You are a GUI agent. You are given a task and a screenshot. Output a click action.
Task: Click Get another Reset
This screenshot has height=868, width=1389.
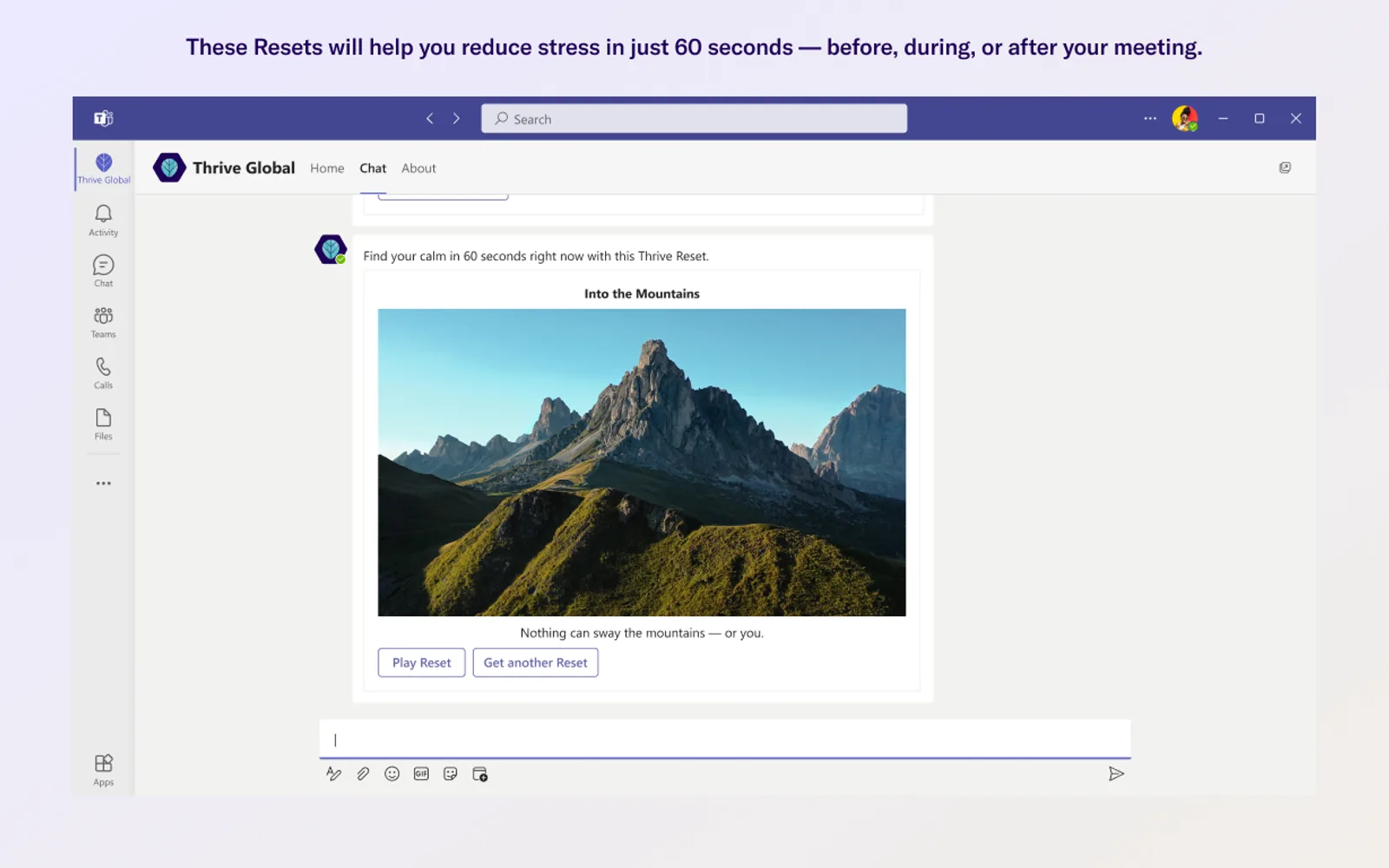tap(536, 662)
